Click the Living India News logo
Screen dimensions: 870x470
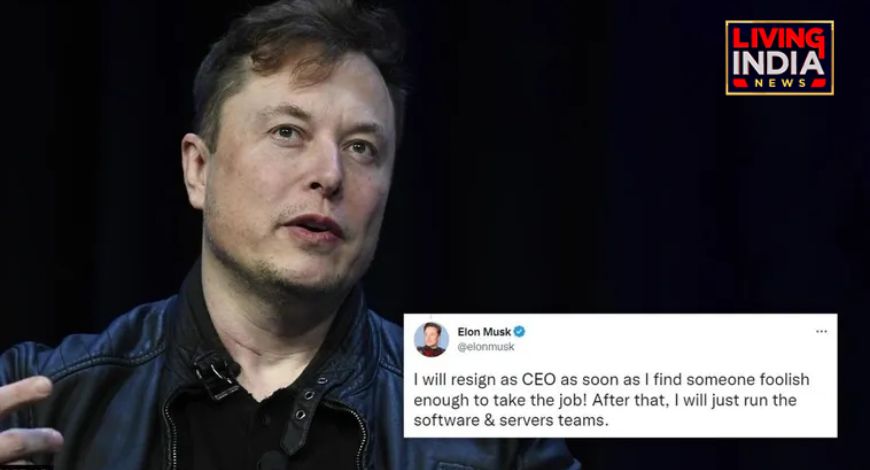[779, 58]
